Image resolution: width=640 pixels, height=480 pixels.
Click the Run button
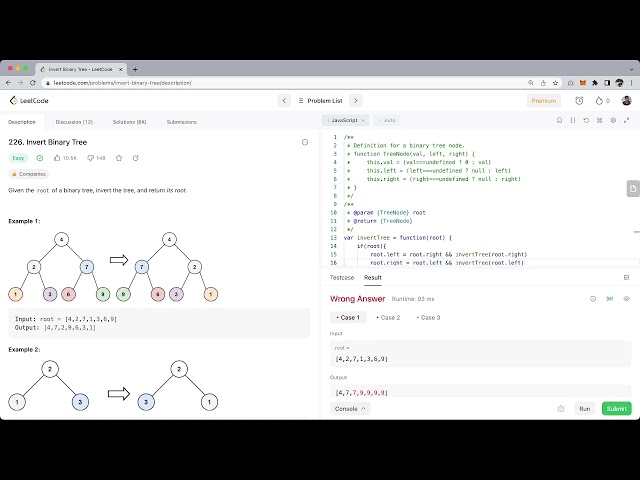point(584,409)
